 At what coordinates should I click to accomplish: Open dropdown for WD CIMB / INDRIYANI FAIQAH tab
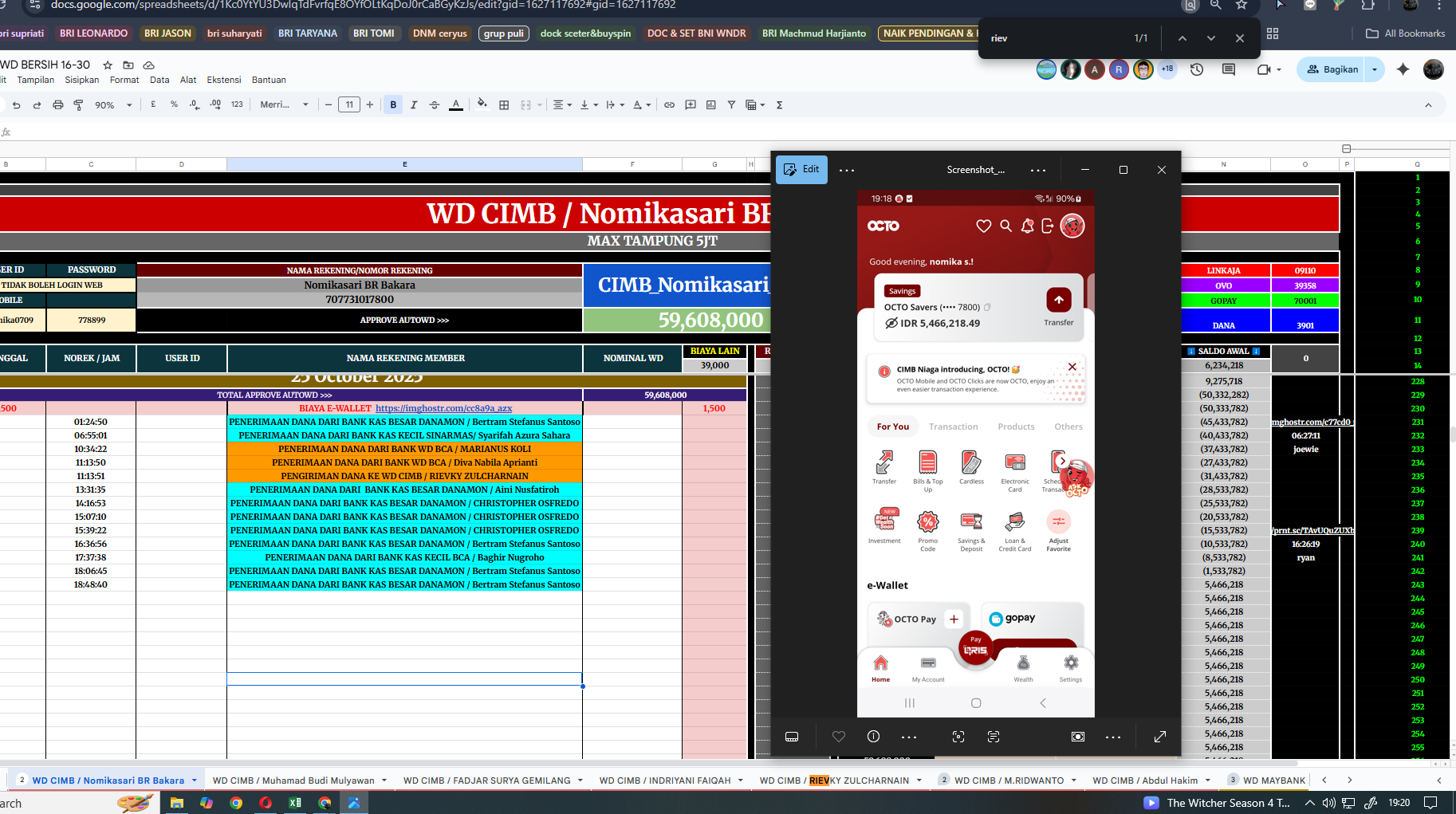point(741,781)
